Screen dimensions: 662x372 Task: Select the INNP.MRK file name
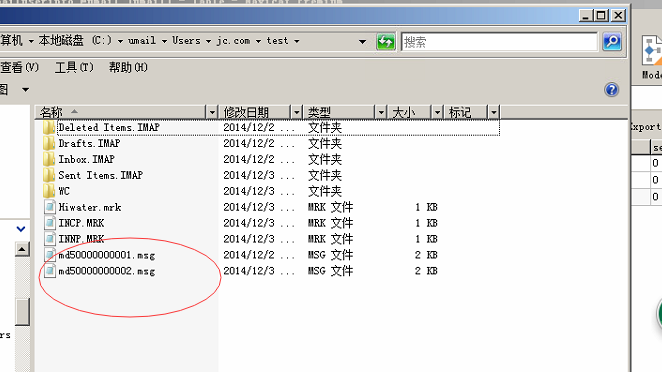pyautogui.click(x=81, y=239)
